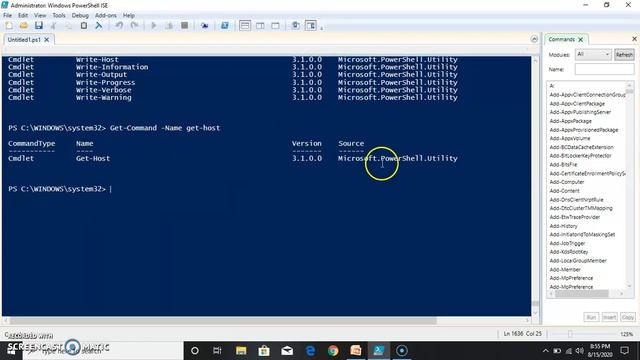Expand the Modules dropdown set to All
The image size is (640, 360).
(593, 54)
